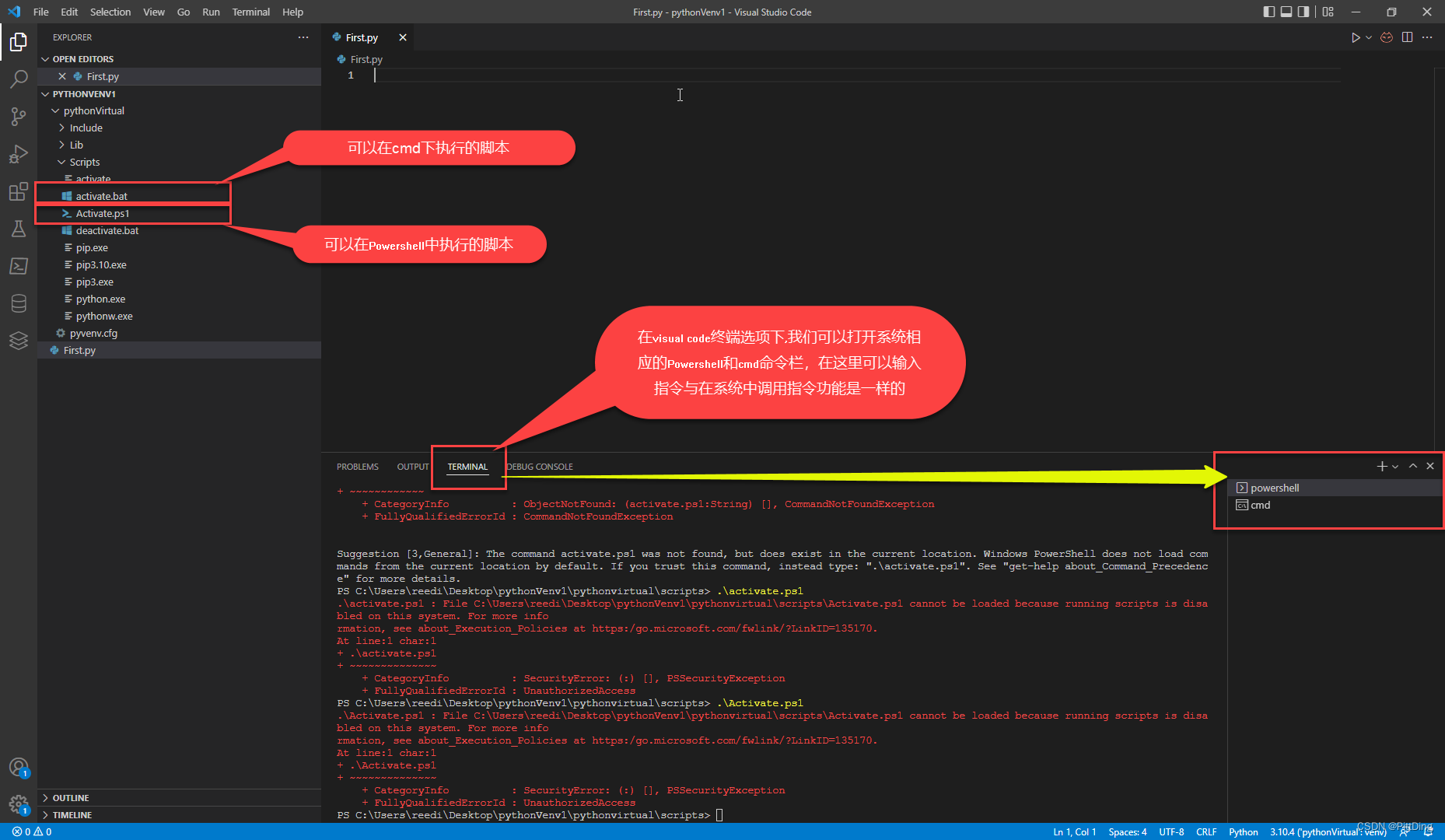Image resolution: width=1445 pixels, height=840 pixels.
Task: Open Activate.ps1 in the explorer
Action: click(179, 213)
